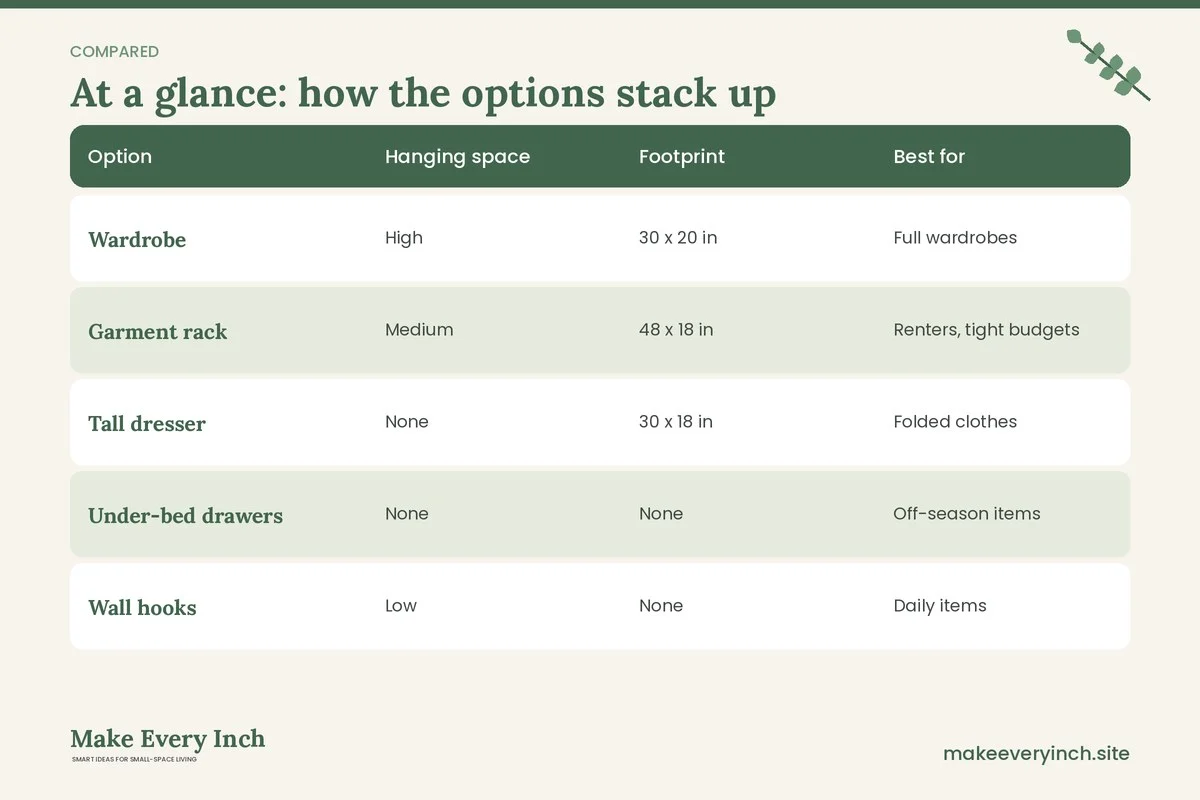This screenshot has width=1200, height=800.
Task: Select the "Daily items" cell
Action: 940,606
